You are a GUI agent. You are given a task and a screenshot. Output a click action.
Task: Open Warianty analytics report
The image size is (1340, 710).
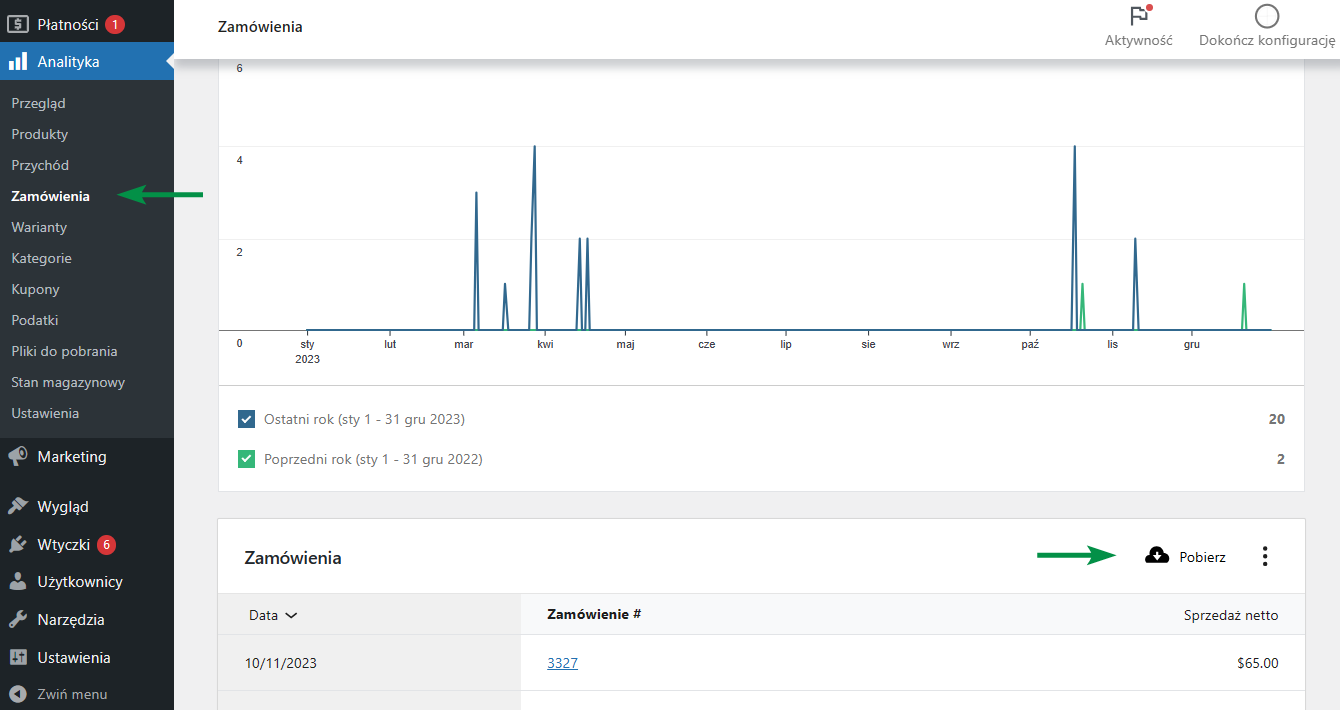coord(39,227)
